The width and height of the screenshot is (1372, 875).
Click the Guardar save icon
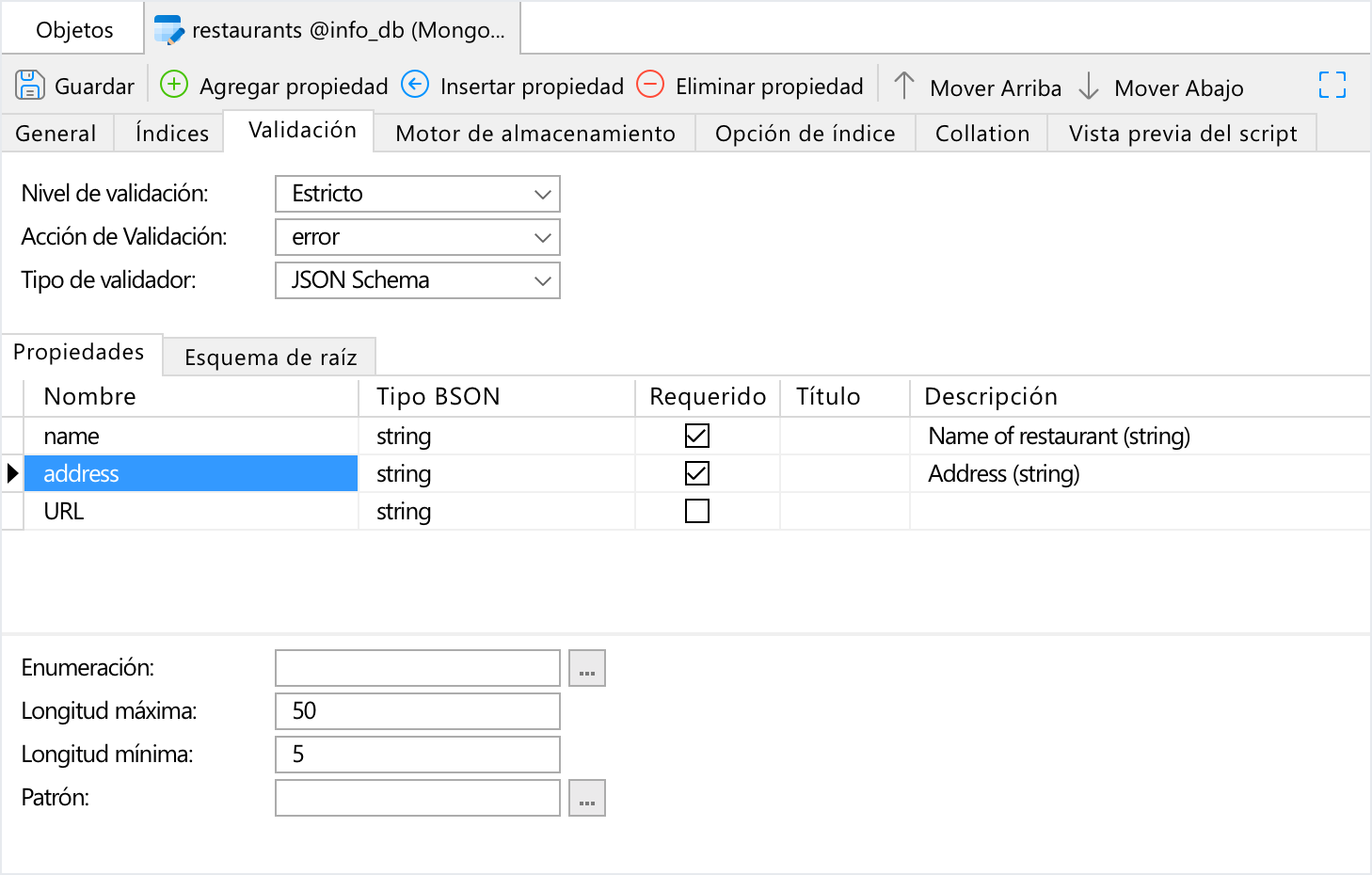[x=30, y=86]
